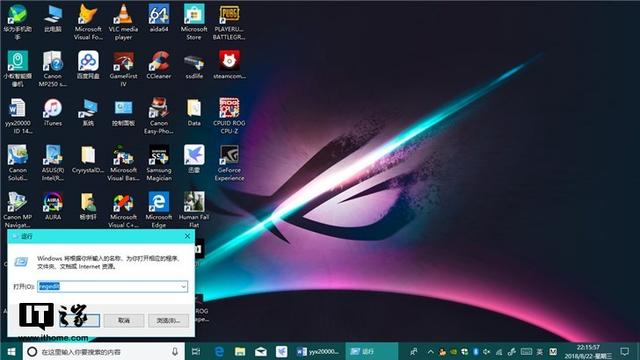Select the GeForce Experience desktop icon
Screen dimensions: 640x360
coord(229,163)
